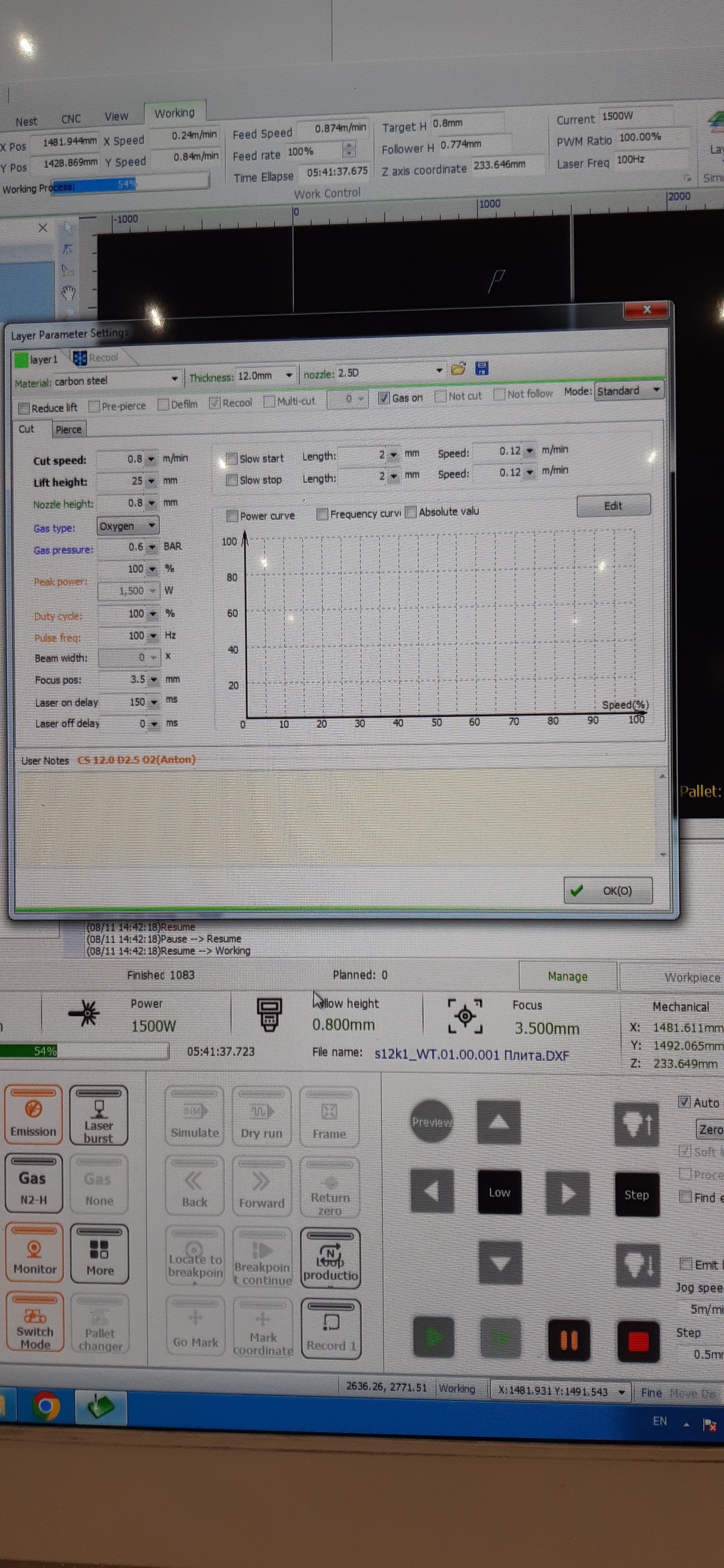
Task: Click the save parameters floppy disk icon
Action: pyautogui.click(x=481, y=368)
